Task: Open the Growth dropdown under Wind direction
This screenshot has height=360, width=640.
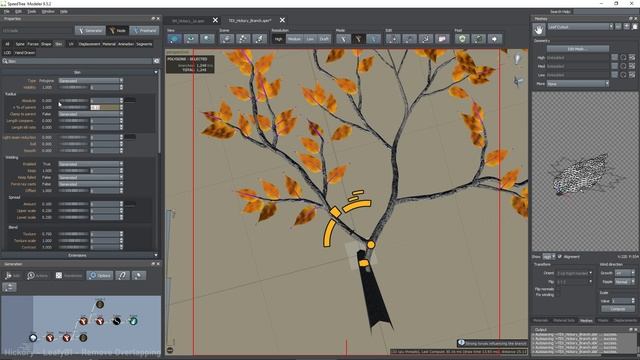Action: pyautogui.click(x=624, y=273)
